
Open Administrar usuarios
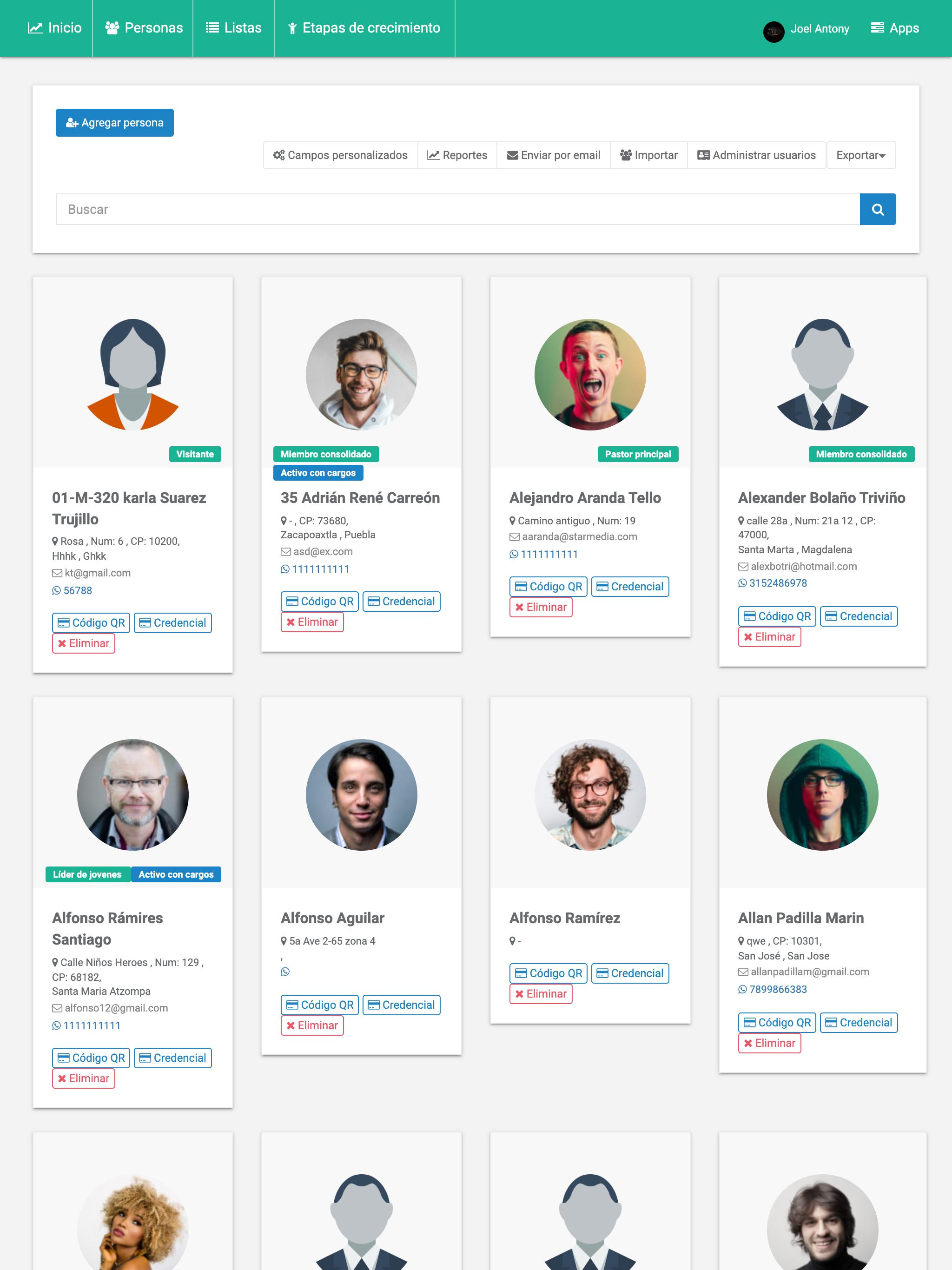tap(756, 155)
